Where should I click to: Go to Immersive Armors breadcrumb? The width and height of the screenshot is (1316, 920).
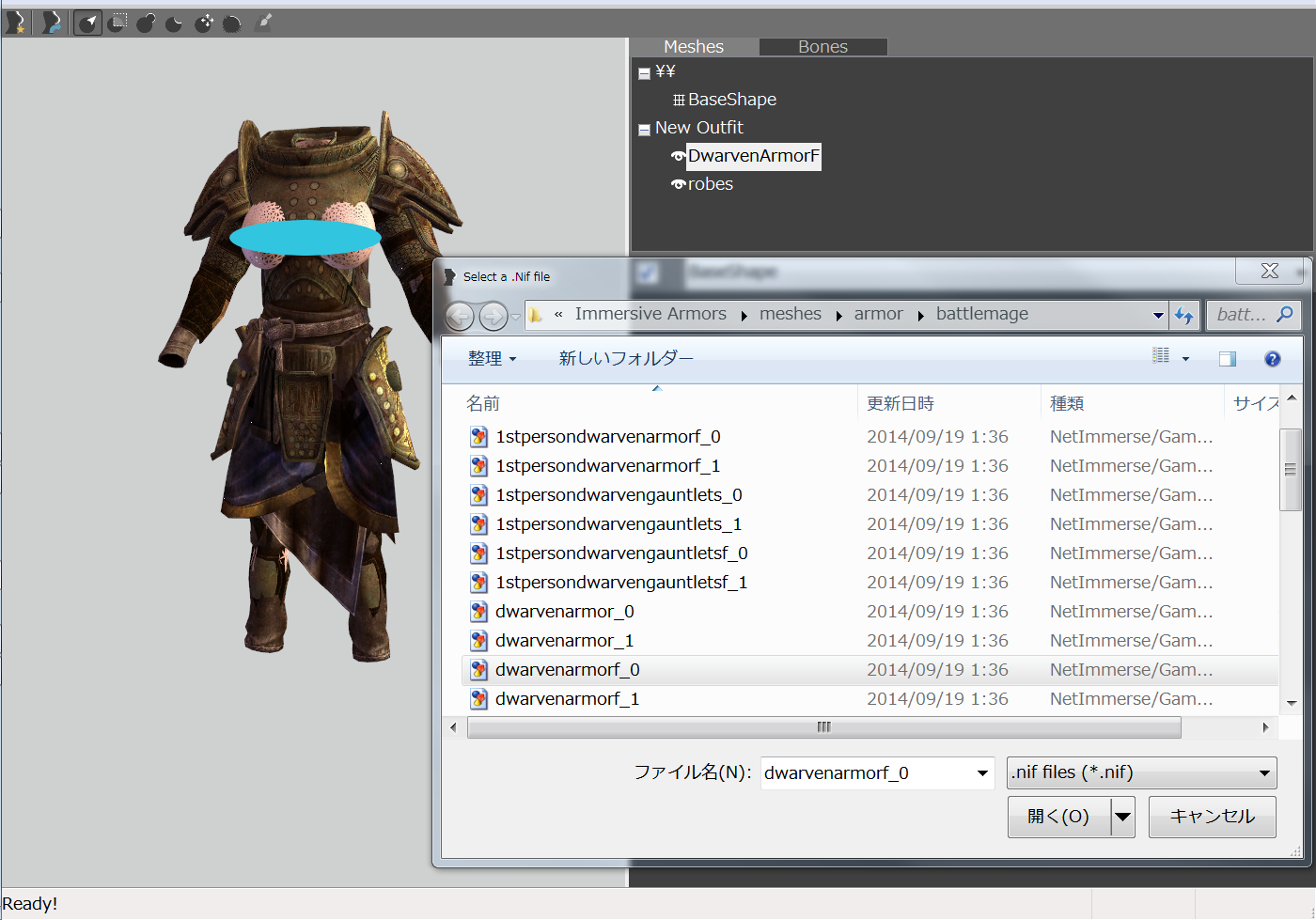tap(650, 314)
